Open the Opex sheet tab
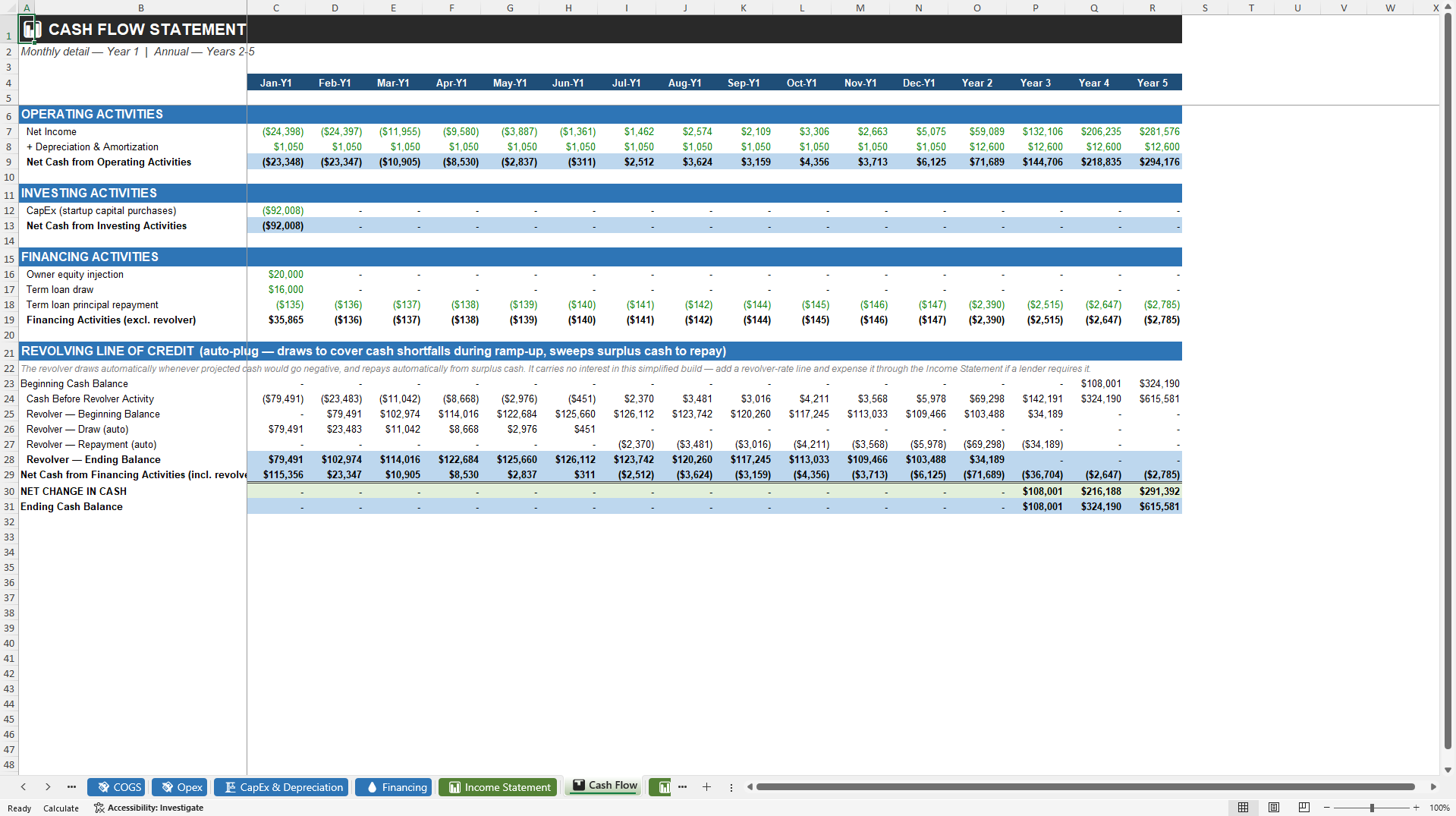This screenshot has height=816, width=1456. click(x=180, y=787)
